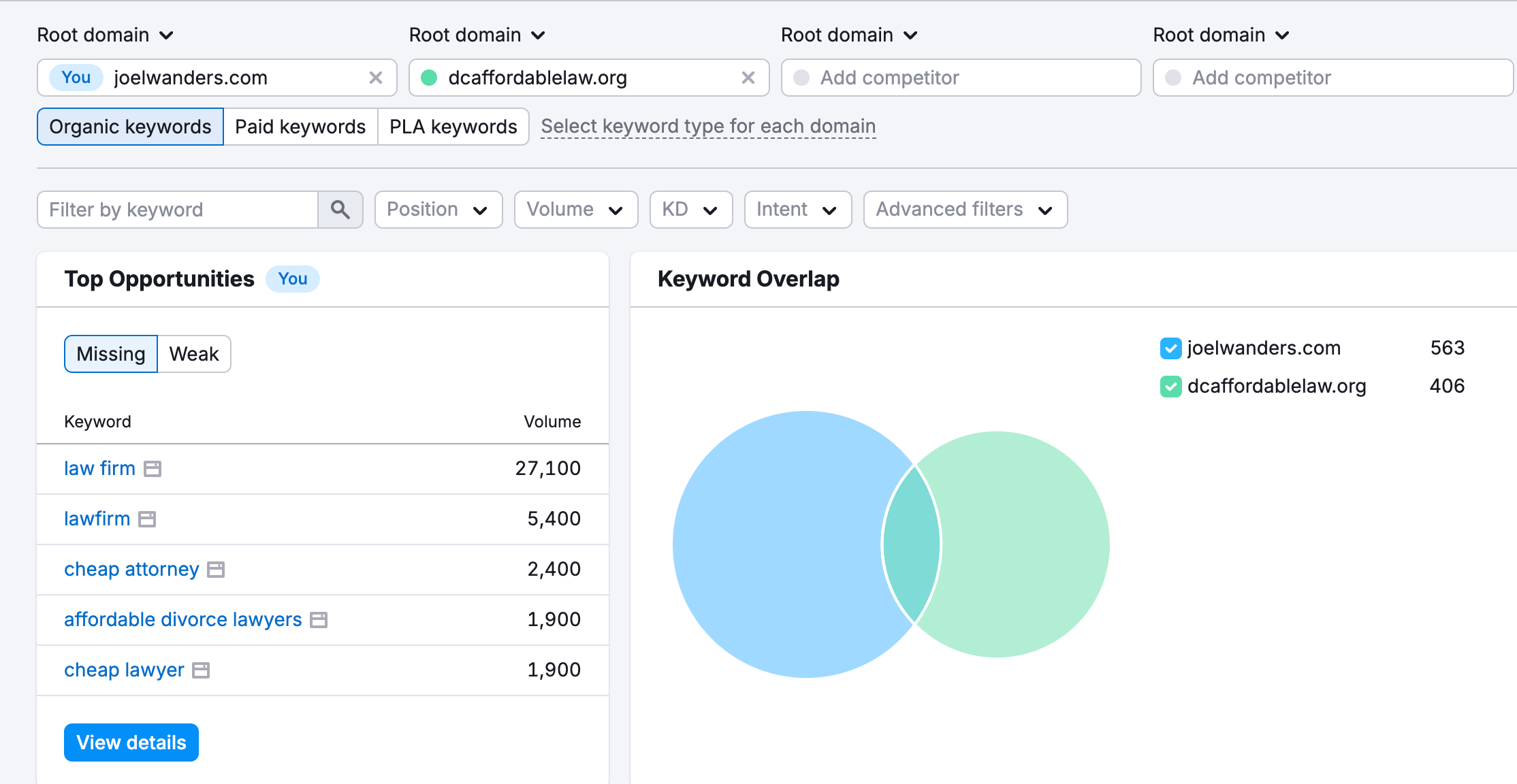Uncheck dcaffordablelaw.org in the overlap legend

[x=1170, y=387]
